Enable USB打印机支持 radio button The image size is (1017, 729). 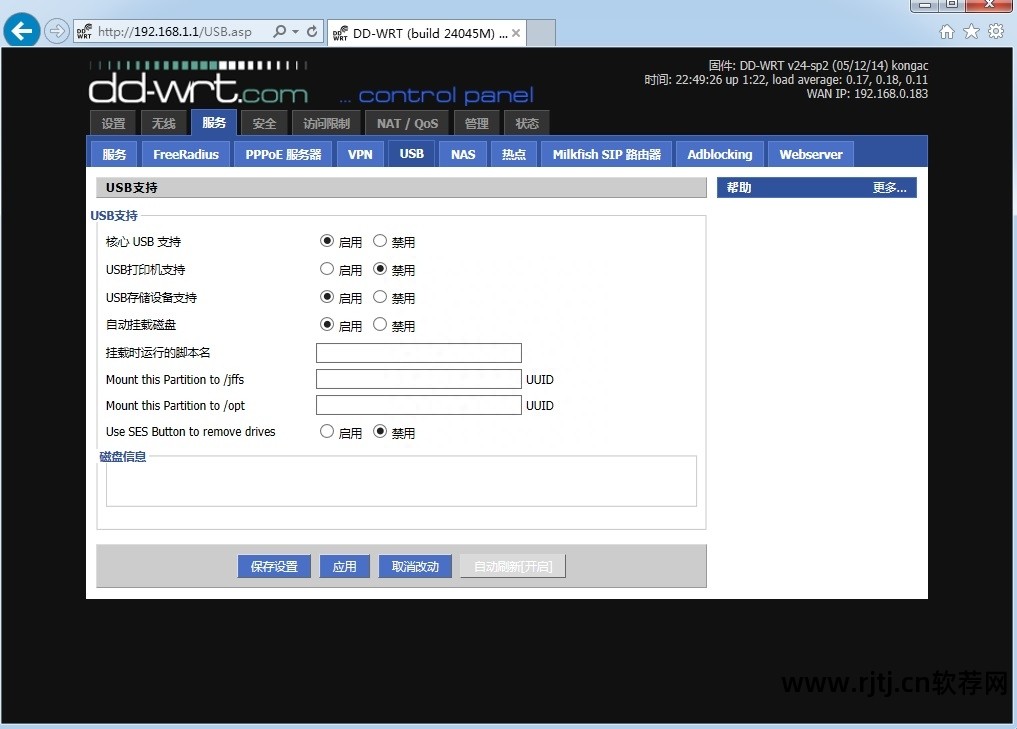coord(327,269)
